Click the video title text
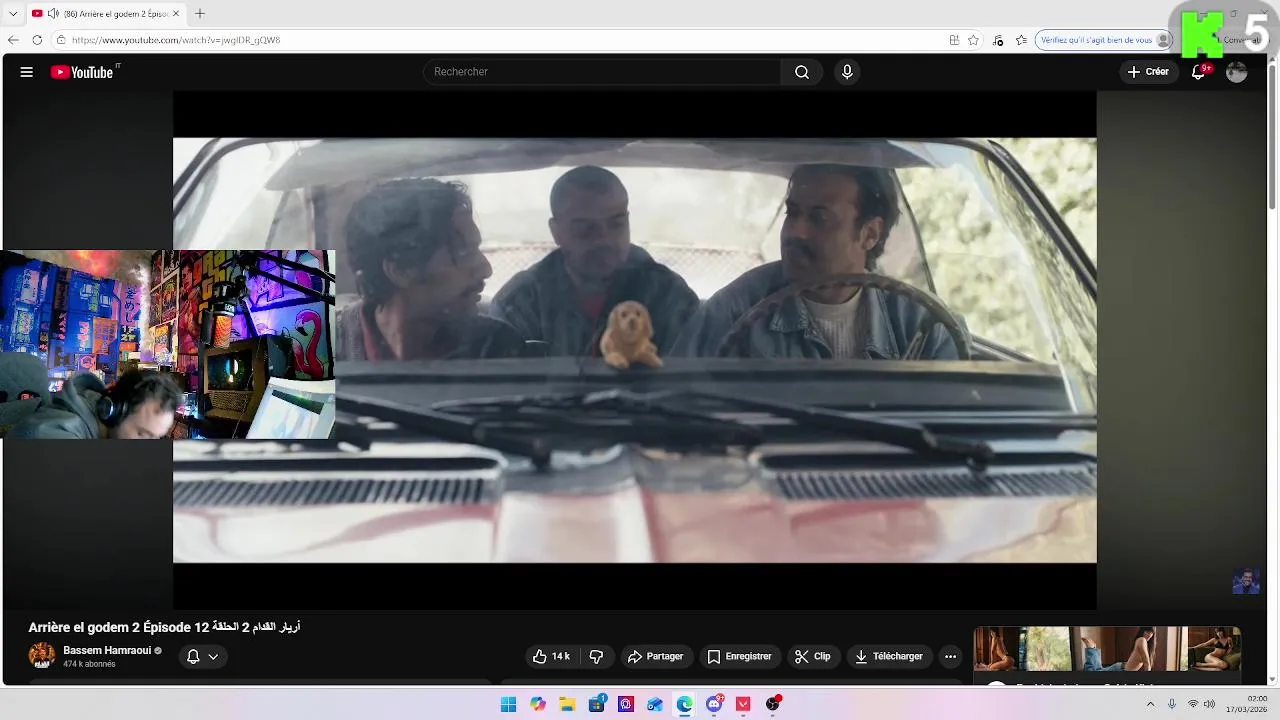Image resolution: width=1280 pixels, height=720 pixels. 164,627
